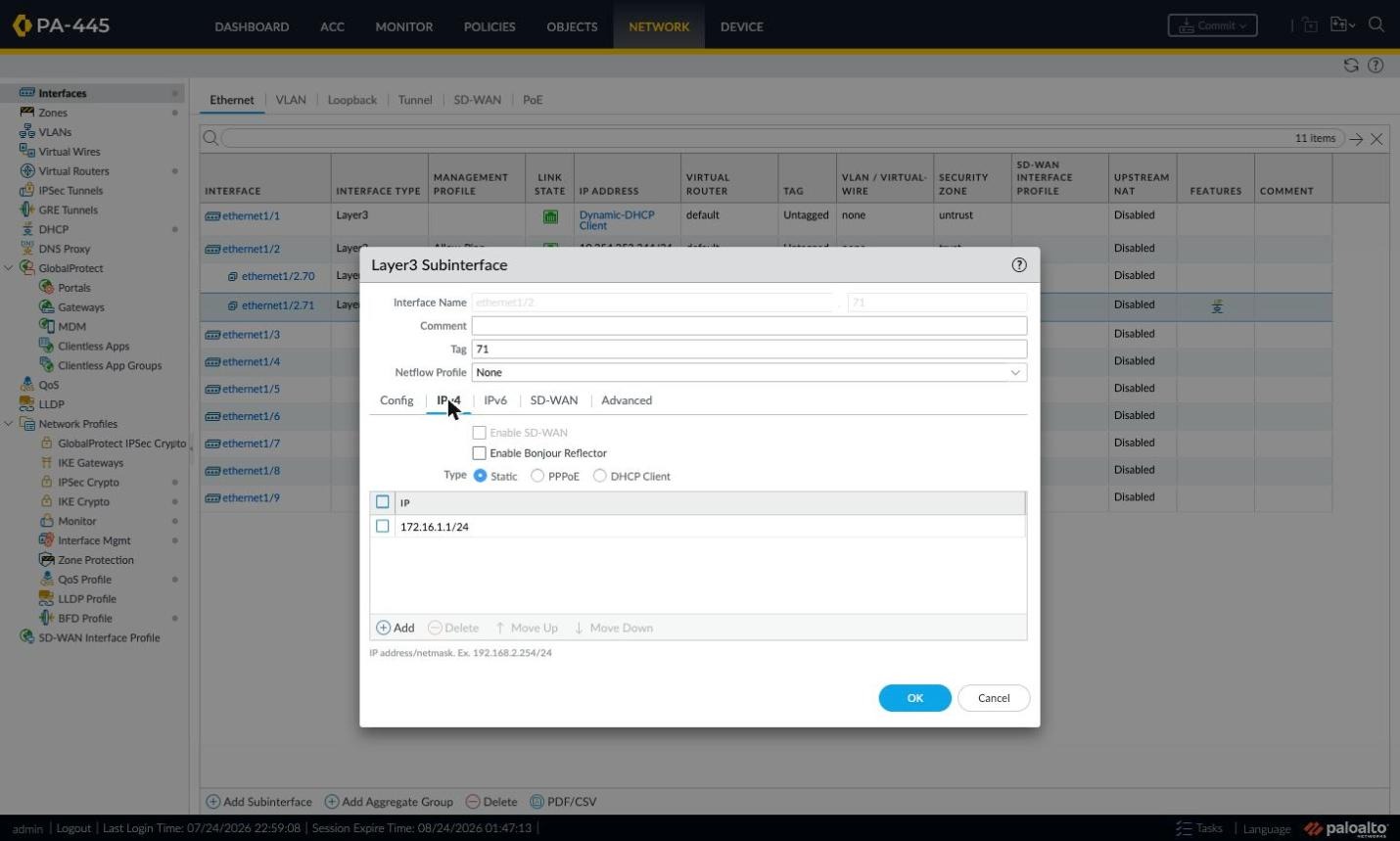Open the Language option in the status bar

1267,829
